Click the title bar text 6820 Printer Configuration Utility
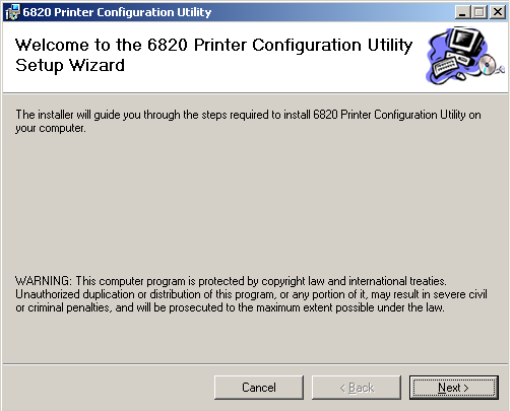The height and width of the screenshot is (411, 510). point(117,12)
